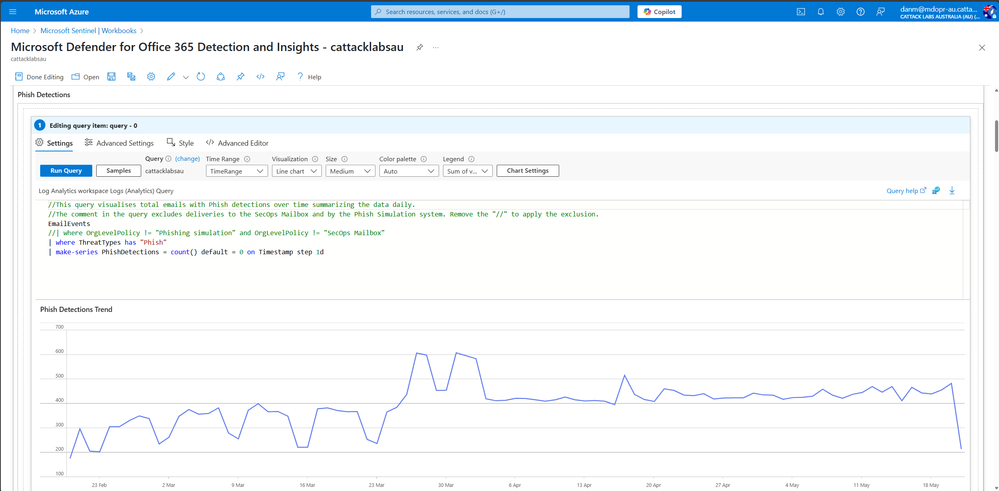Click the Refresh icon in workbook toolbar
The image size is (999, 491).
point(201,77)
